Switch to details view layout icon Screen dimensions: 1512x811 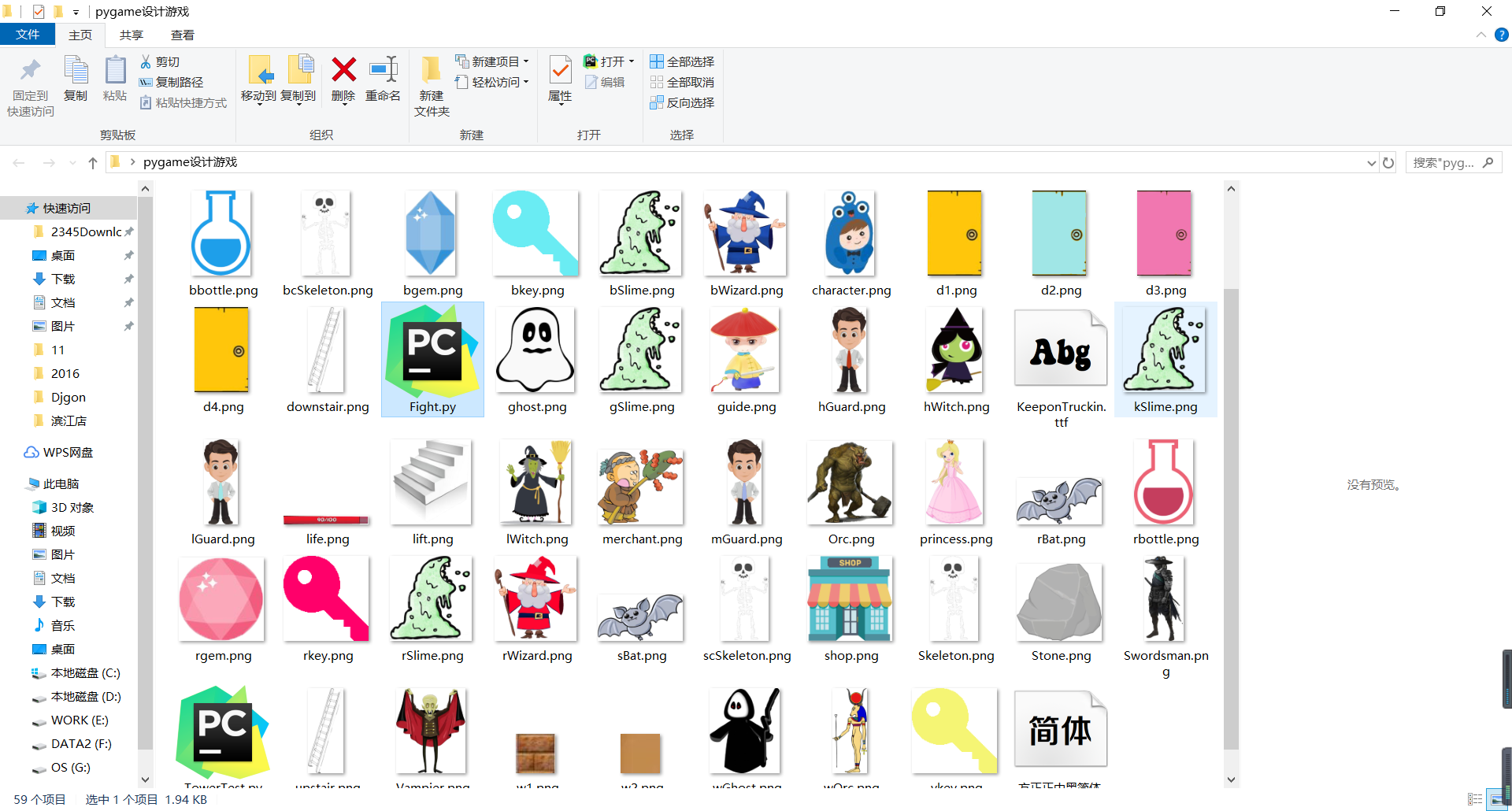click(x=1475, y=799)
